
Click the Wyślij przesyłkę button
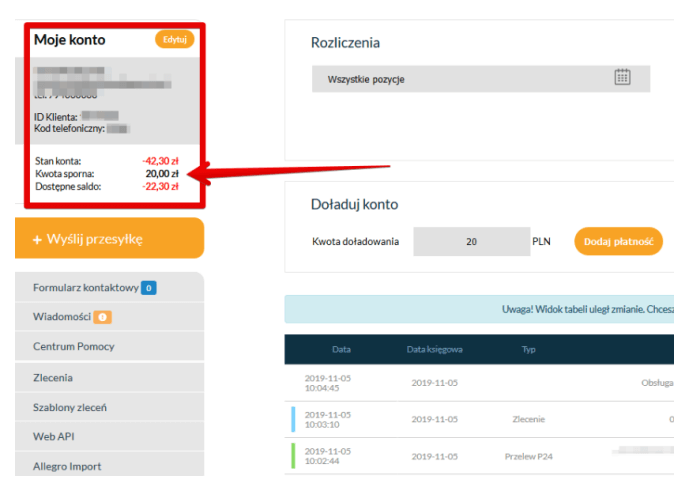110,239
